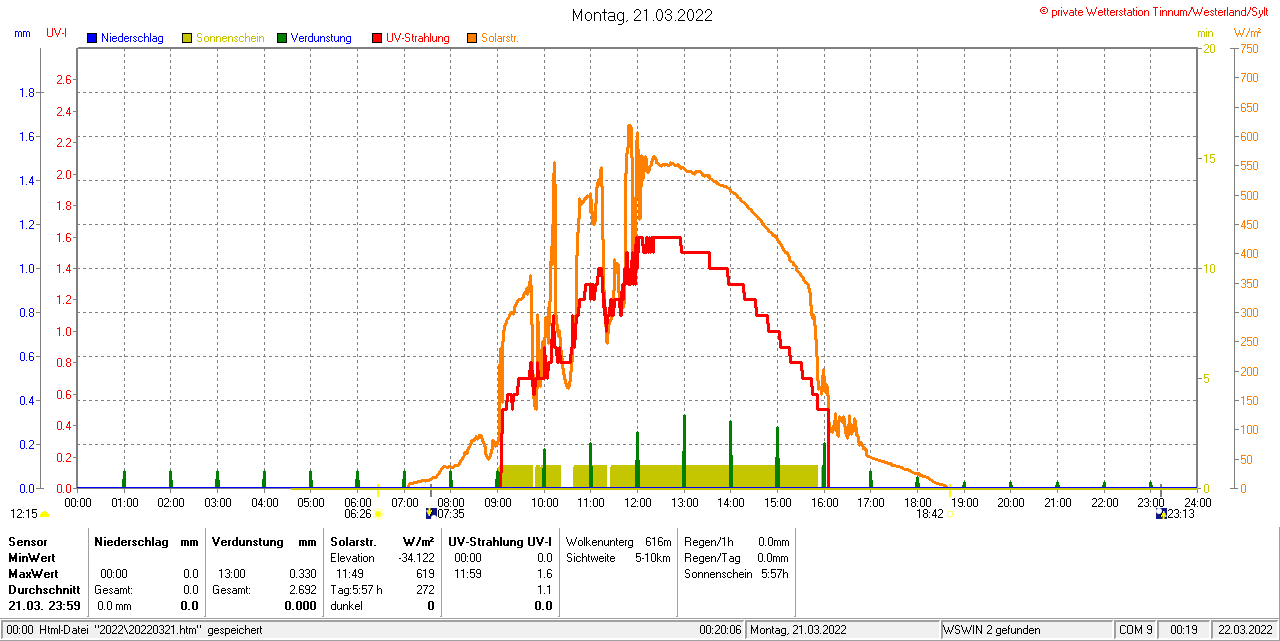Click the Tag:5:57 h entry
Image resolution: width=1280 pixels, height=641 pixels.
coord(356,590)
